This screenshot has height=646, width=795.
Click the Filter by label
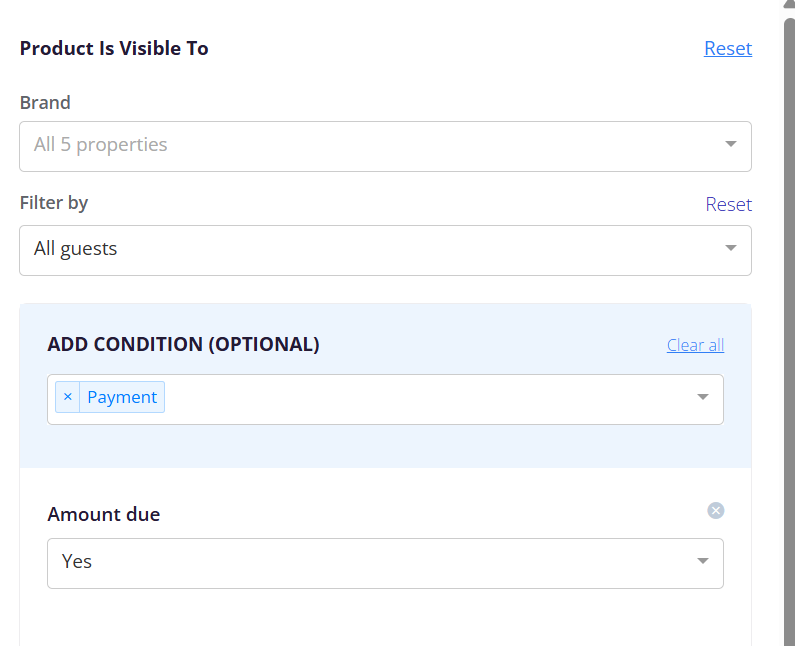coord(54,203)
